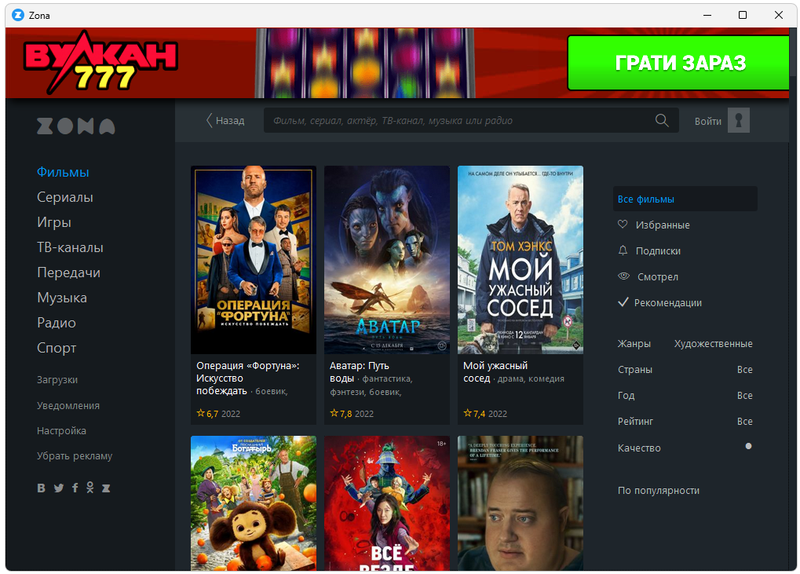Open the Twitter bird icon link
The width and height of the screenshot is (800, 574).
point(59,488)
